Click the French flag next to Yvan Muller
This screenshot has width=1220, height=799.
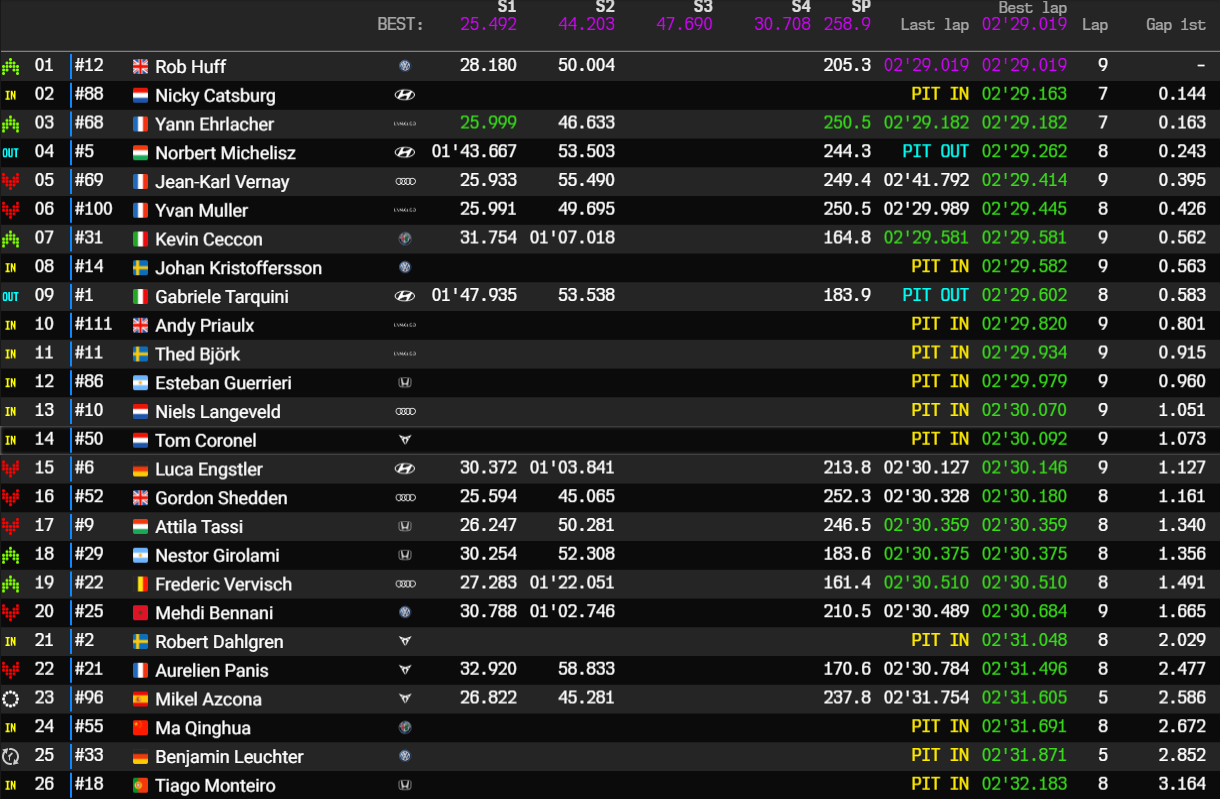tap(140, 211)
